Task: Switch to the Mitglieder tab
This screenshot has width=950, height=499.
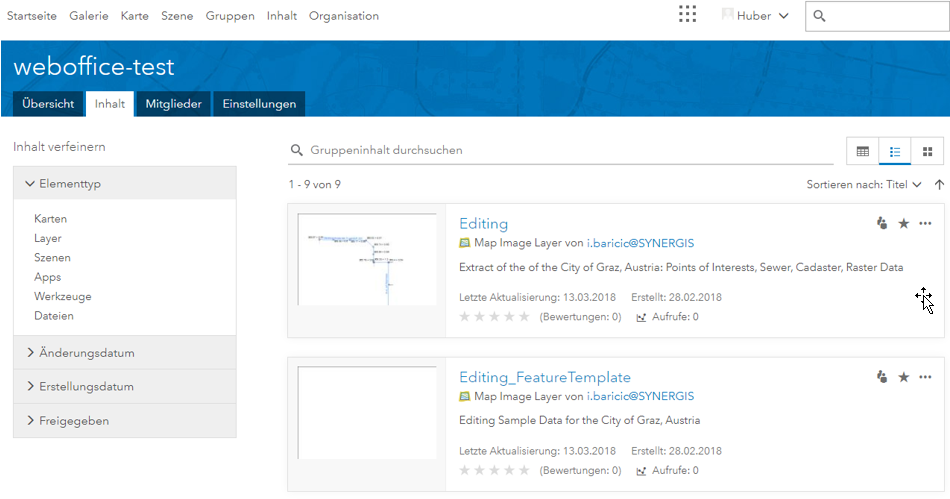Action: pos(173,104)
